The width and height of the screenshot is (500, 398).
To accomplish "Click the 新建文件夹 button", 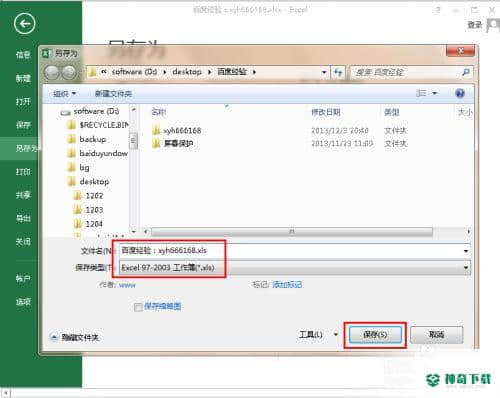I will [113, 94].
